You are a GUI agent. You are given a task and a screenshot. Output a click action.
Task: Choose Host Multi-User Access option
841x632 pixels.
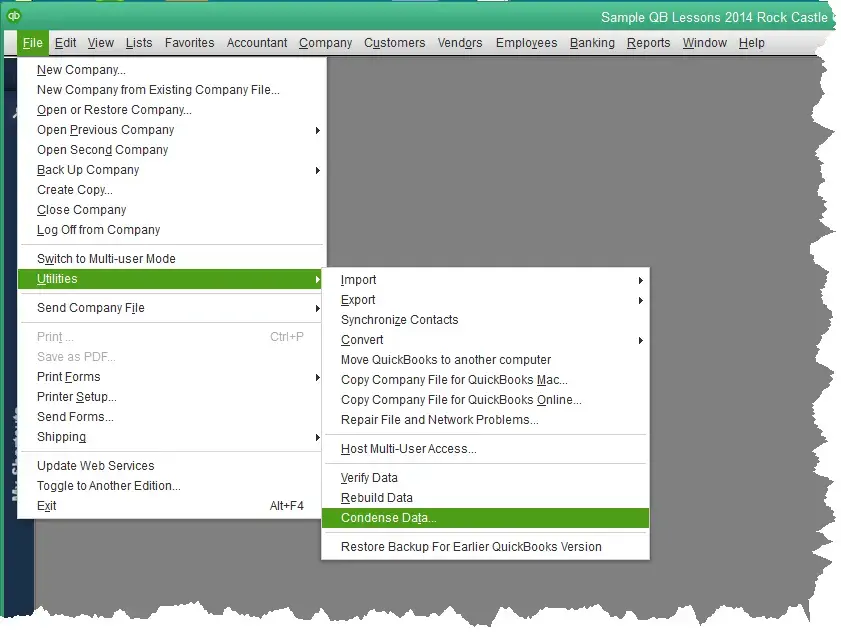[408, 449]
